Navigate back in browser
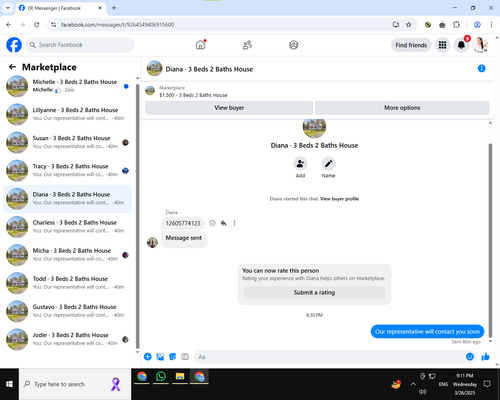This screenshot has width=500, height=400. [x=9, y=25]
